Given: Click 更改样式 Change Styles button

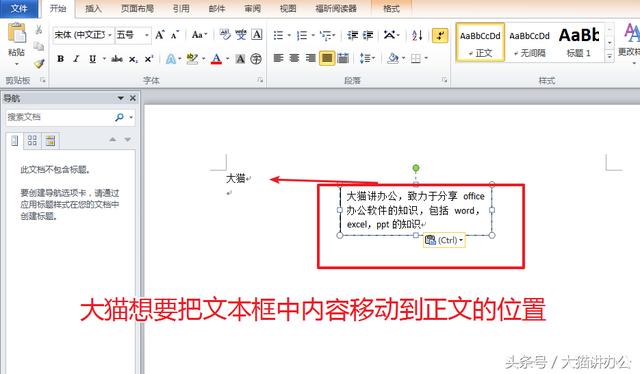Looking at the screenshot, I should (629, 43).
